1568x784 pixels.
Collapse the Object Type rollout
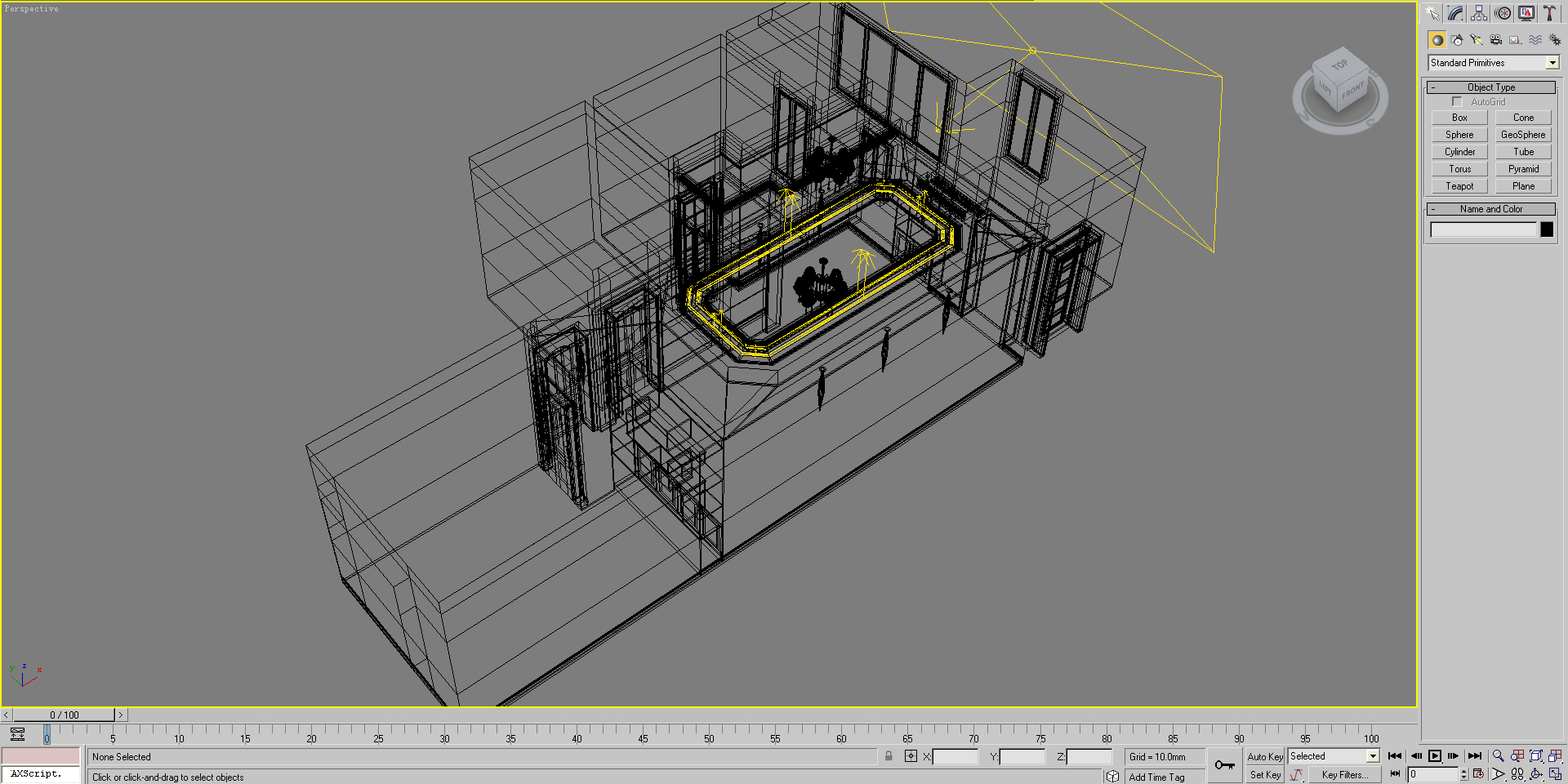coord(1490,87)
